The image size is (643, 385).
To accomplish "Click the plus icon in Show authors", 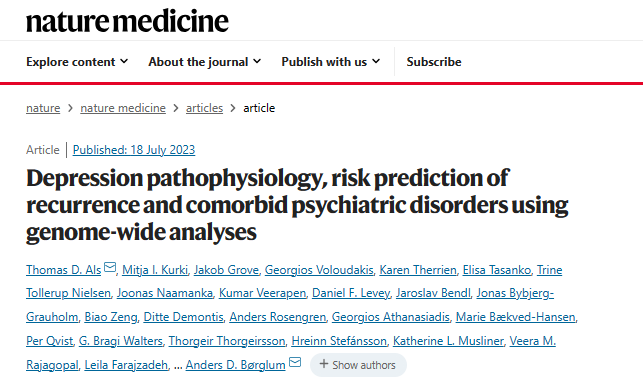I will point(324,364).
